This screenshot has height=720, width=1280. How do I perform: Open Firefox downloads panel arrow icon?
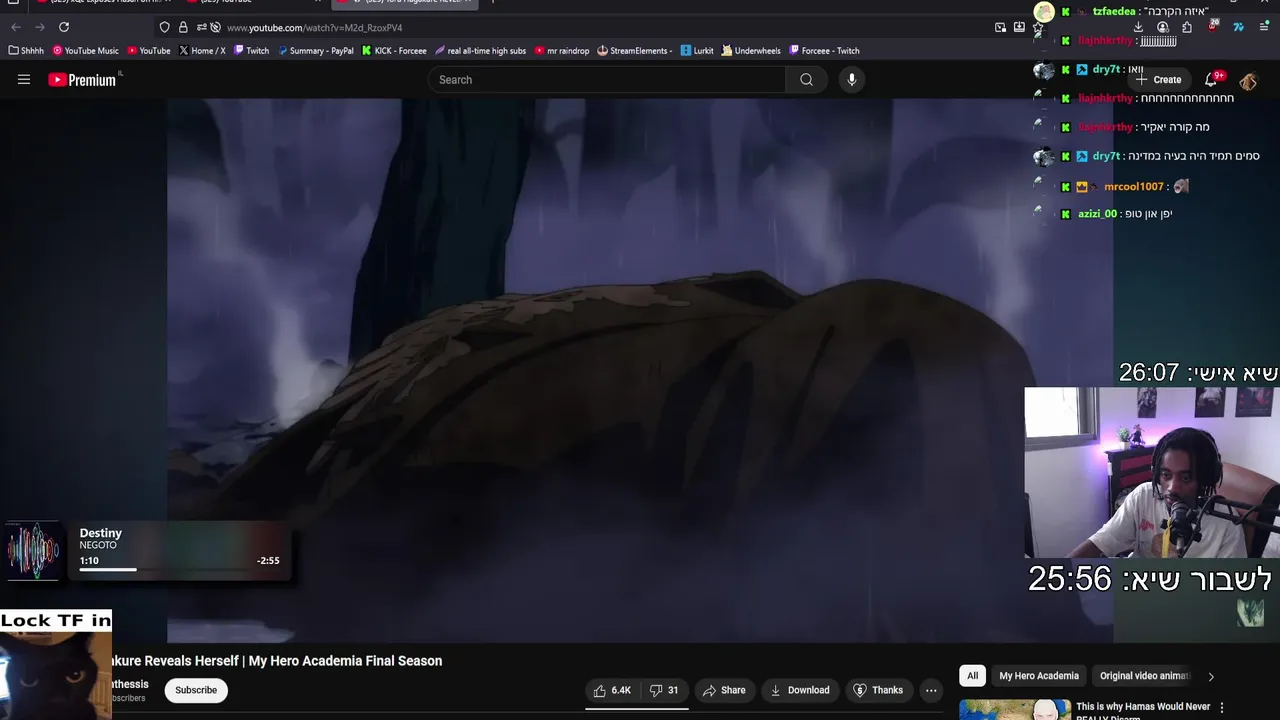(1138, 27)
